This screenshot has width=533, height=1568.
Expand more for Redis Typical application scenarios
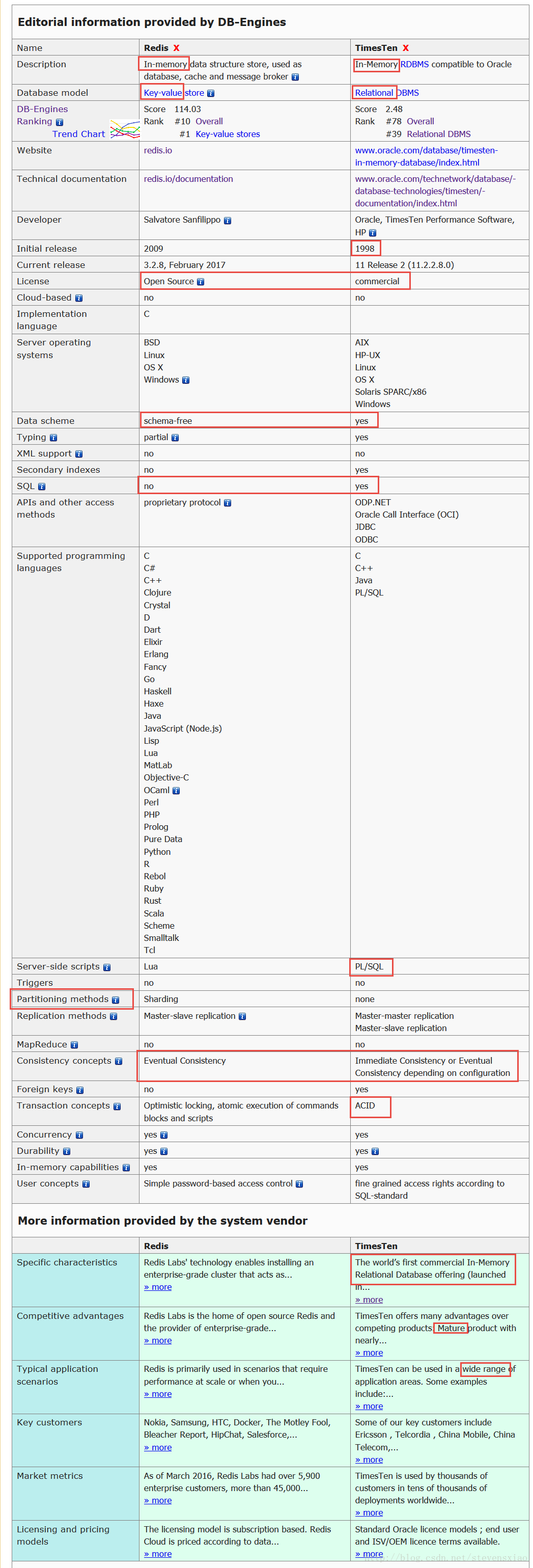tap(158, 1393)
